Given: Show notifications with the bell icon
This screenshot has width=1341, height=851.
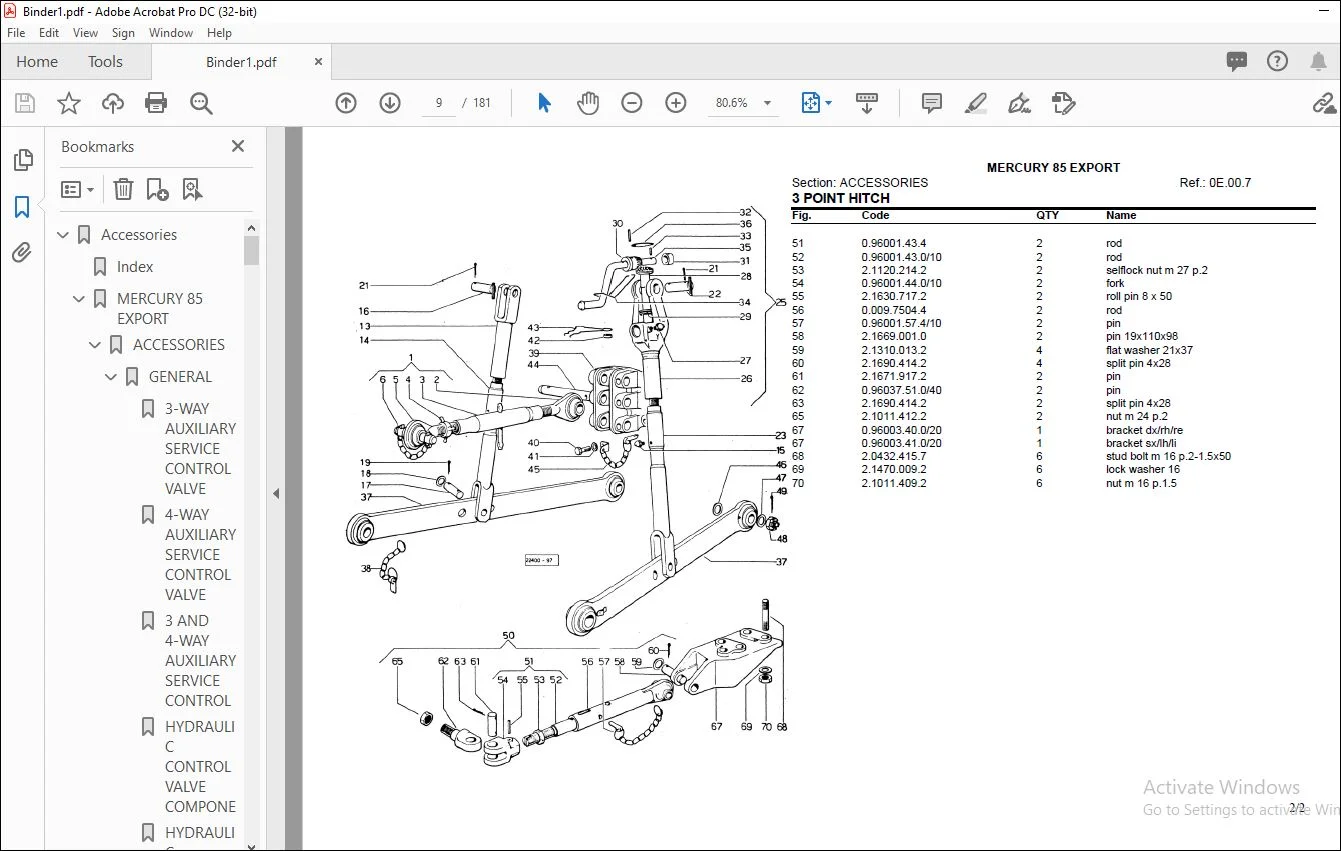Looking at the screenshot, I should tap(1318, 62).
